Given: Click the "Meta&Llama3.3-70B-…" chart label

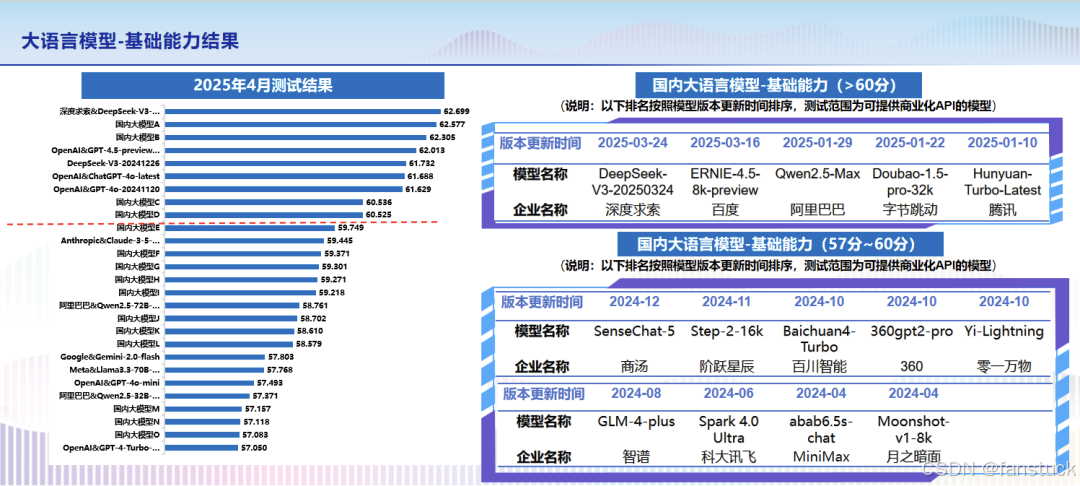Looking at the screenshot, I should coord(114,370).
